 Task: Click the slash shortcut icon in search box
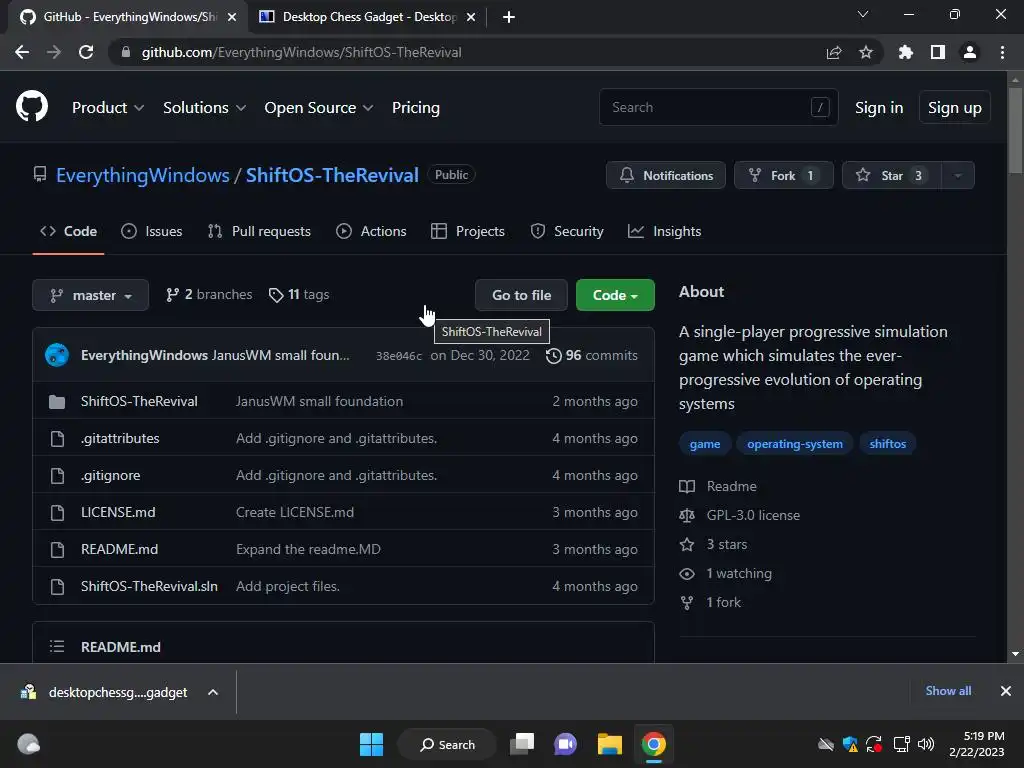pos(820,107)
